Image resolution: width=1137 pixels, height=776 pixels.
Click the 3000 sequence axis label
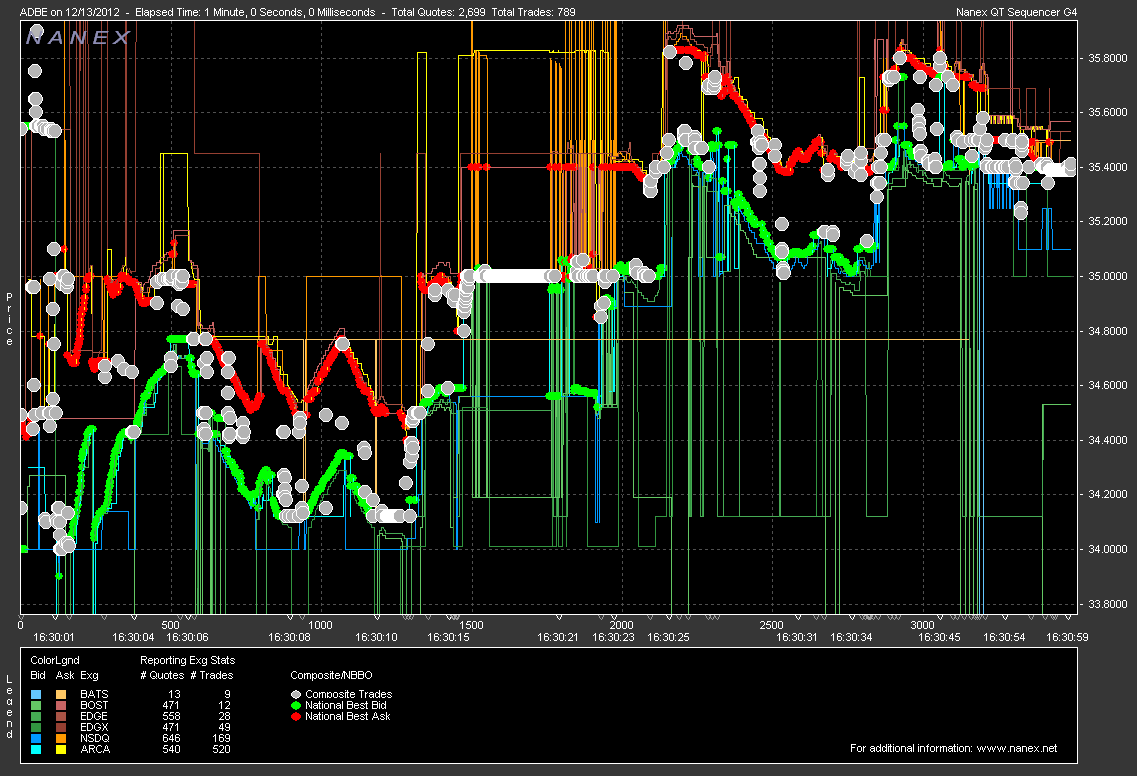coord(922,625)
